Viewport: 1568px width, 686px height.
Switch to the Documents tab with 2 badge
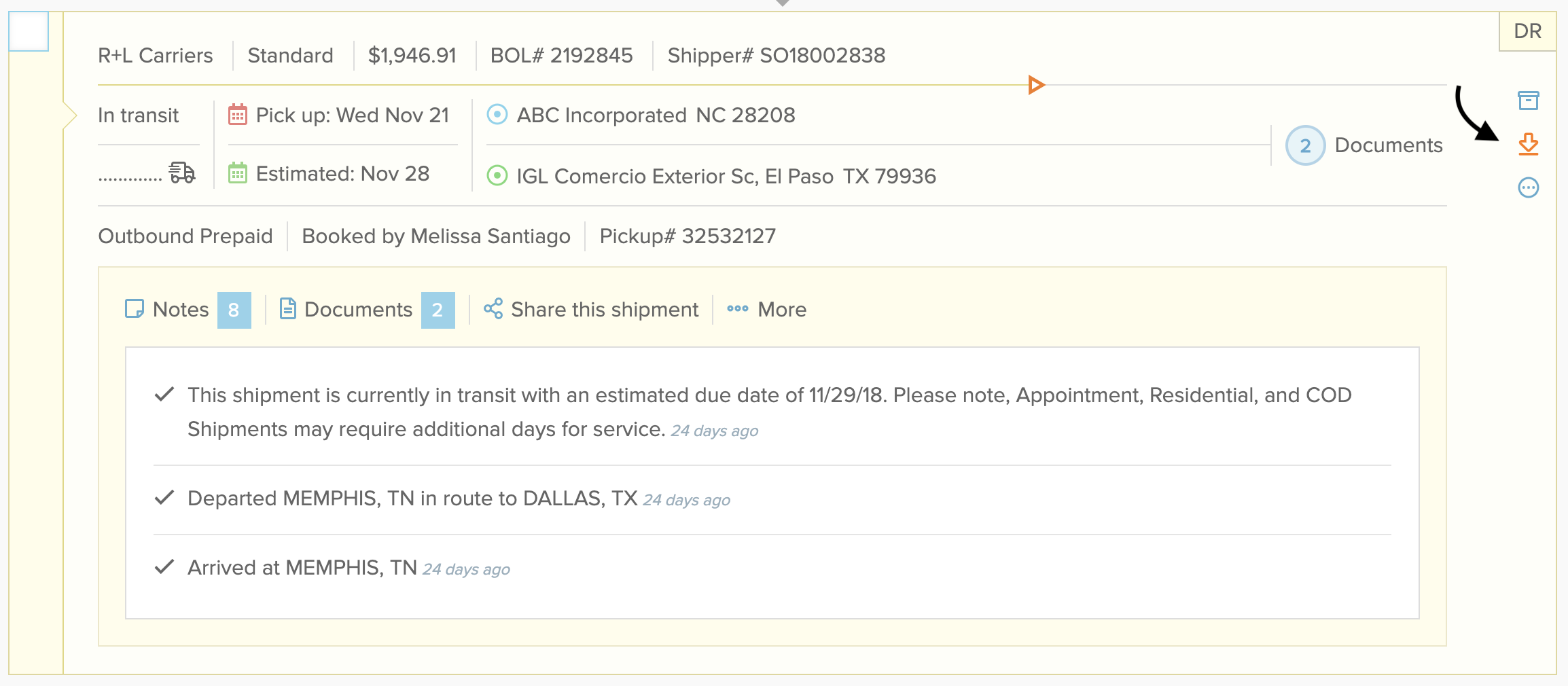coord(367,310)
